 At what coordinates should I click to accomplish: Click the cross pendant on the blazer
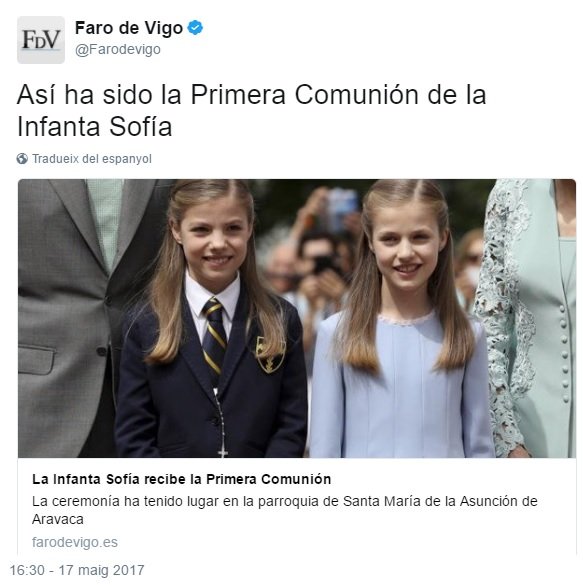[223, 453]
